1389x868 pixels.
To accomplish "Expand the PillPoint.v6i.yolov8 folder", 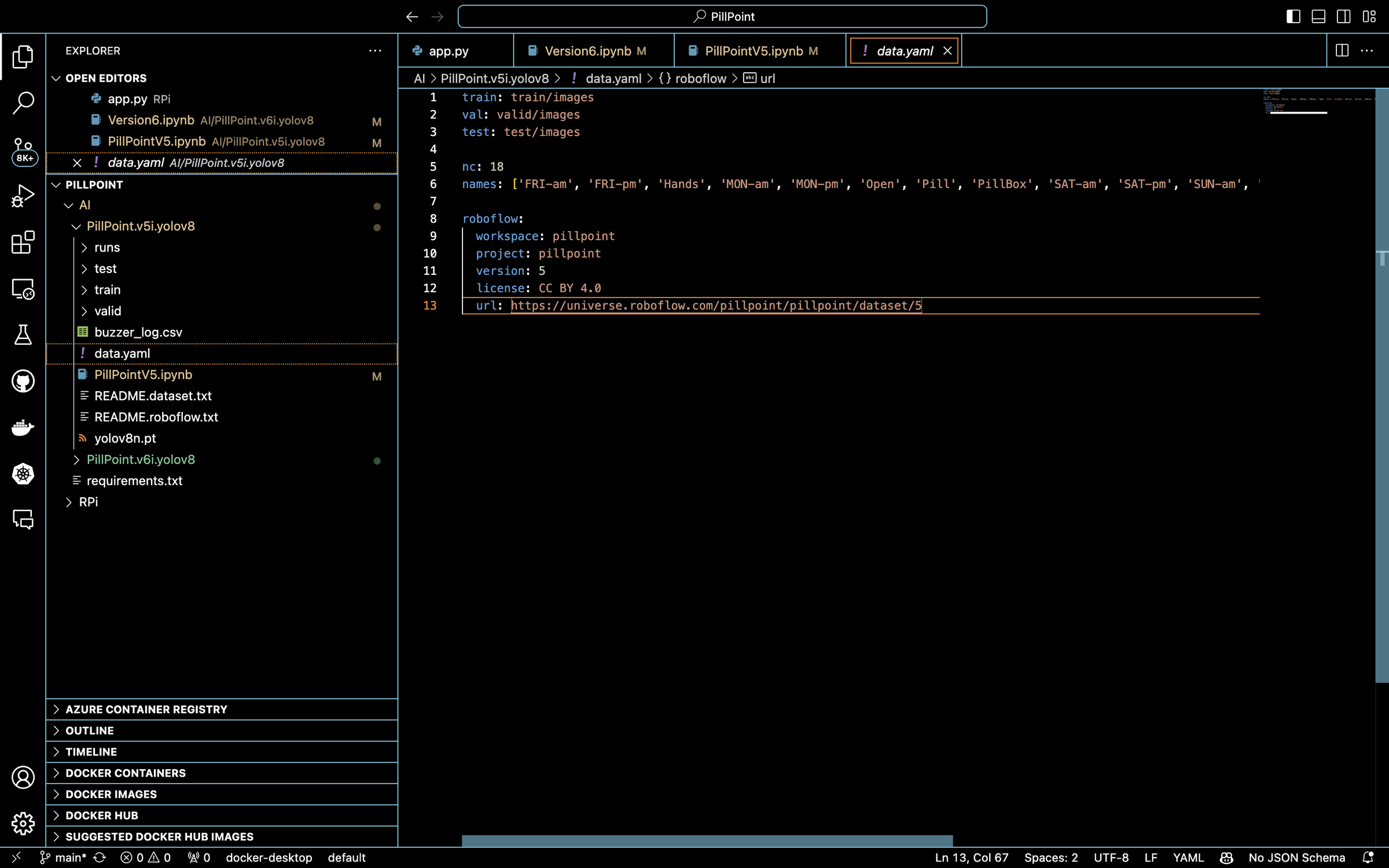I will click(x=141, y=459).
